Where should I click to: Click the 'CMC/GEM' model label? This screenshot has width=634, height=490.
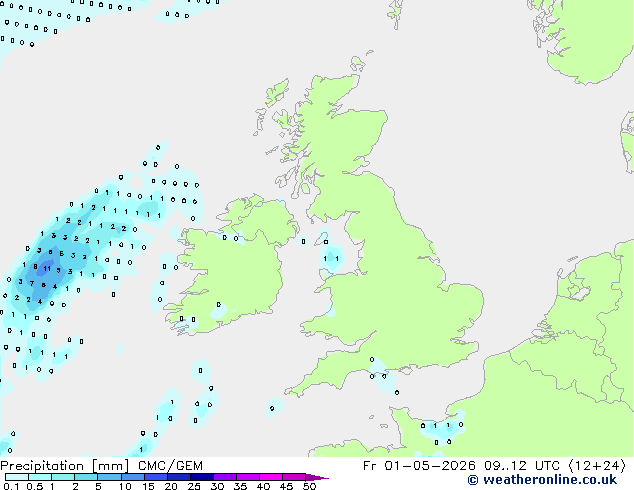coord(170,466)
